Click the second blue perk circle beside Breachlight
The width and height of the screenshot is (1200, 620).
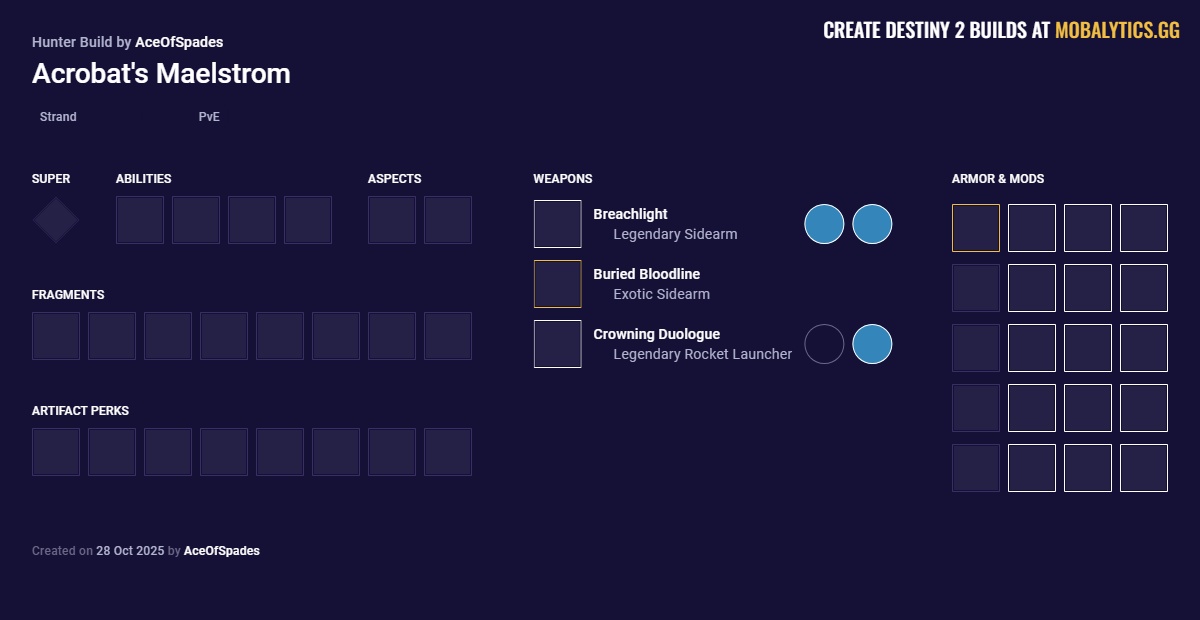coord(872,224)
